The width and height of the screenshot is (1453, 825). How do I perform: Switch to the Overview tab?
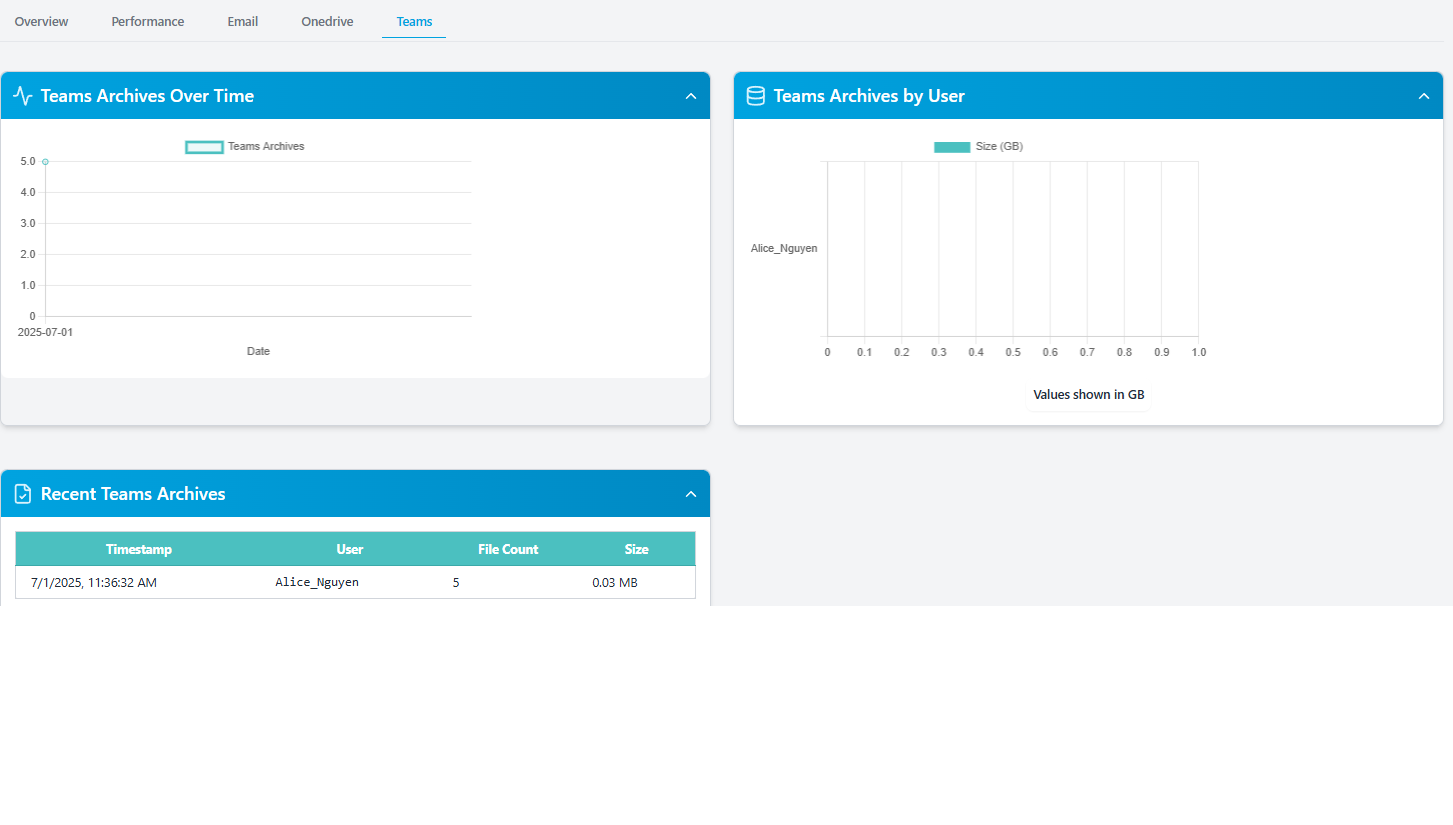41,21
